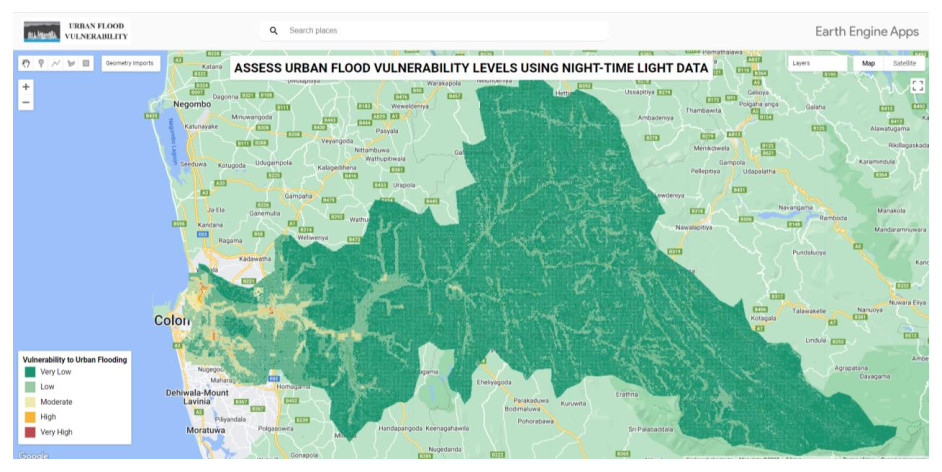The height and width of the screenshot is (472, 942).
Task: Open the Earth Engine Apps link
Action: click(x=866, y=31)
